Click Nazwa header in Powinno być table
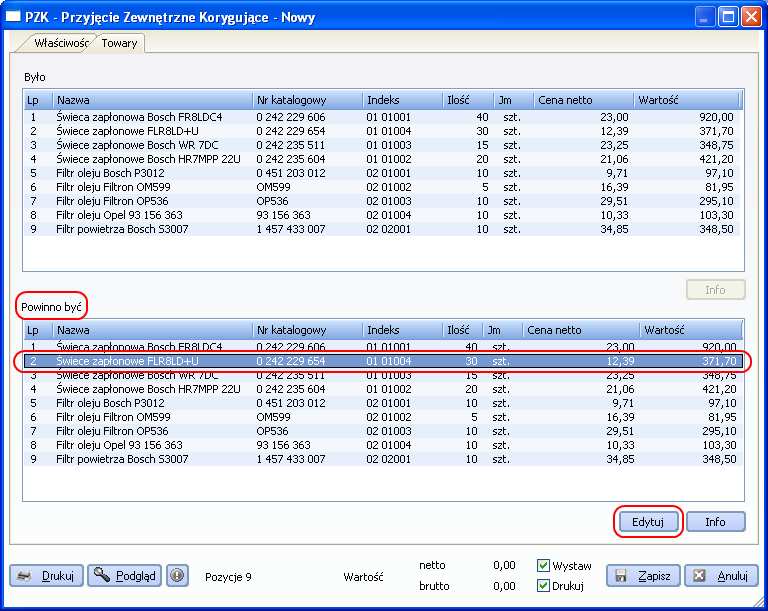The height and width of the screenshot is (611, 768). click(x=152, y=330)
